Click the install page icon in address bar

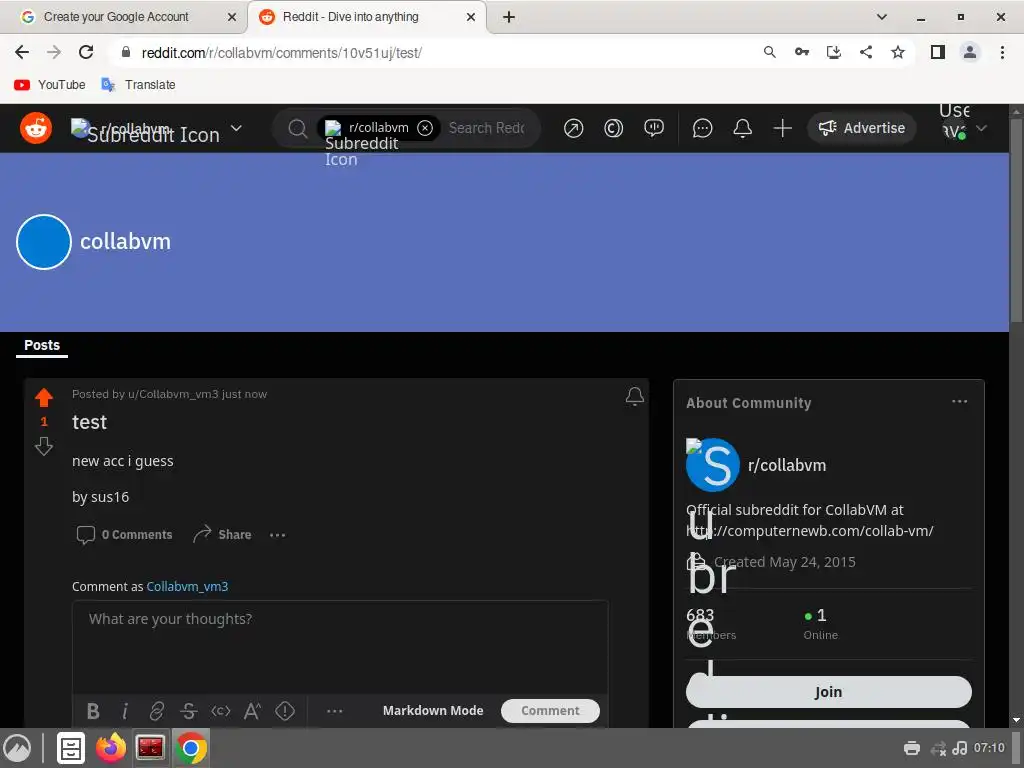(x=833, y=52)
